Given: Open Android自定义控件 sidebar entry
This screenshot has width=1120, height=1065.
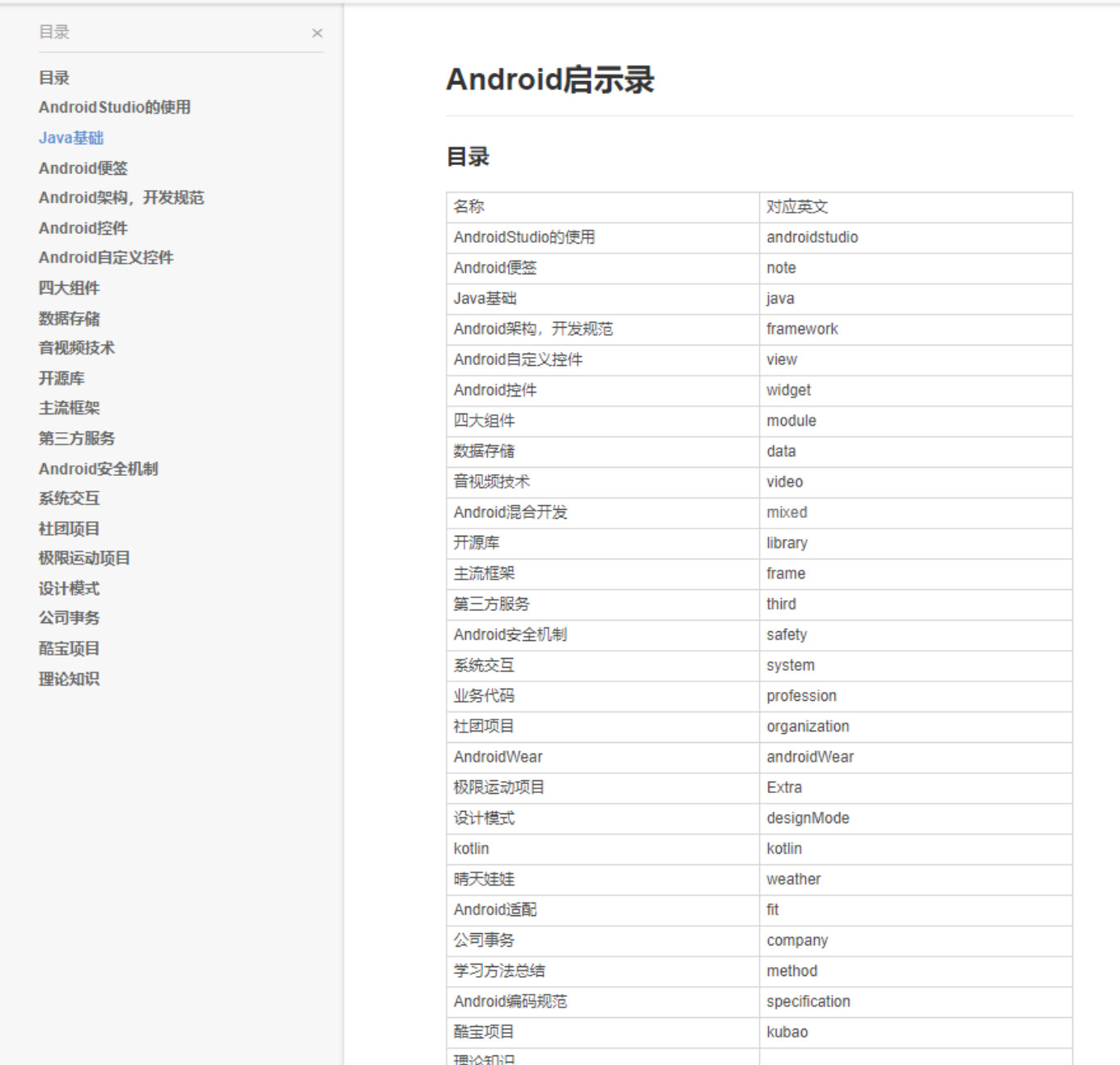Looking at the screenshot, I should coord(106,257).
